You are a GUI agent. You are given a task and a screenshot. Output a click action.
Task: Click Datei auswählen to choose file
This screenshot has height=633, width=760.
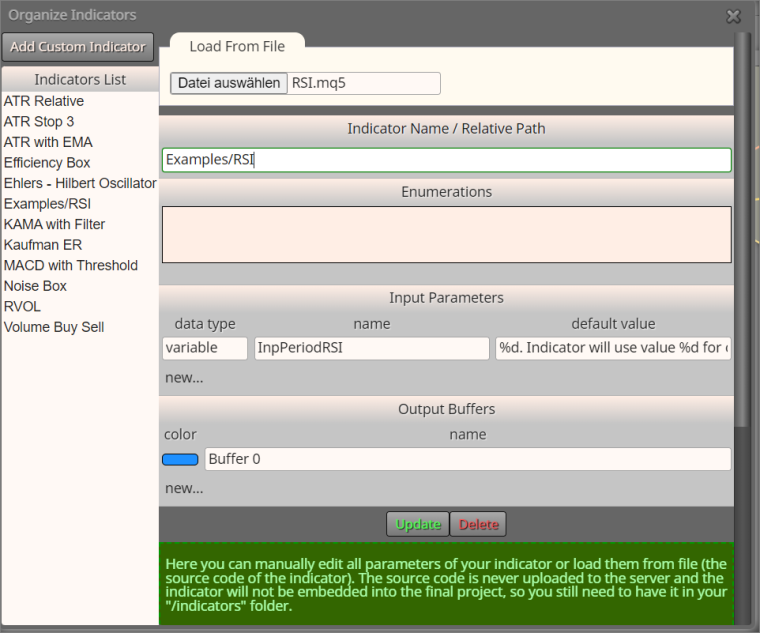(229, 83)
